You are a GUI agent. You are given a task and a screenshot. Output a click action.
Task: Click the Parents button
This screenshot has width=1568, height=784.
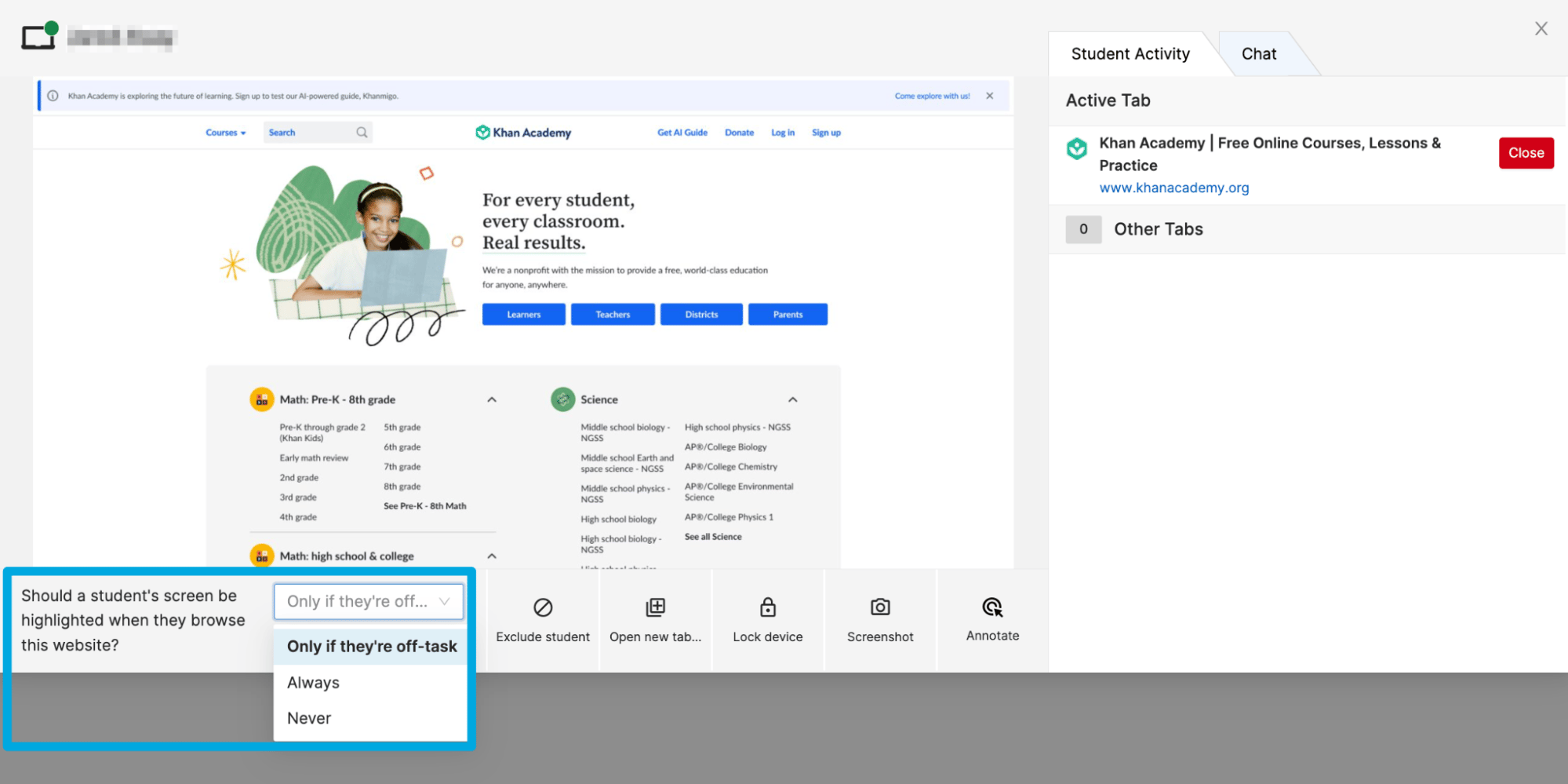788,315
